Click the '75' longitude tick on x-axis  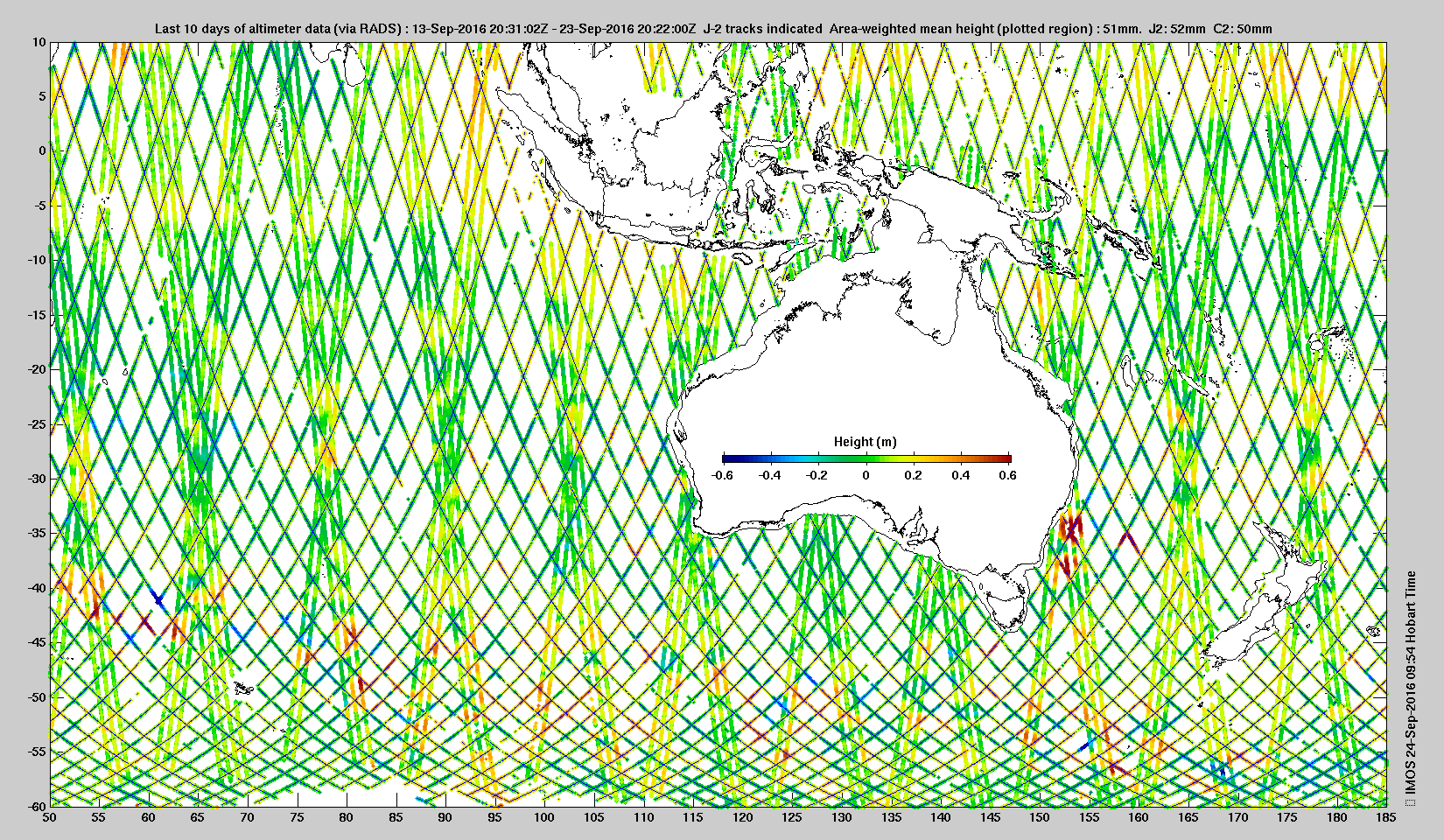(297, 817)
